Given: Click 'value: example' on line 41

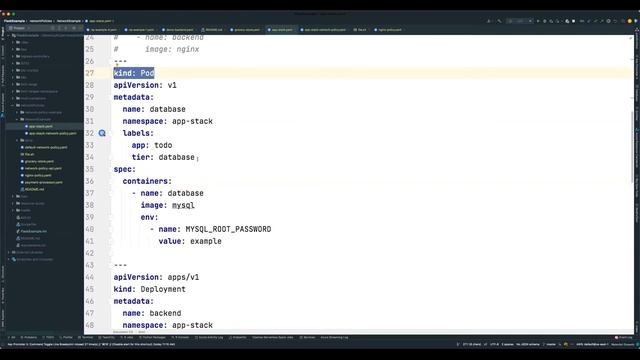Looking at the screenshot, I should pyautogui.click(x=190, y=241).
